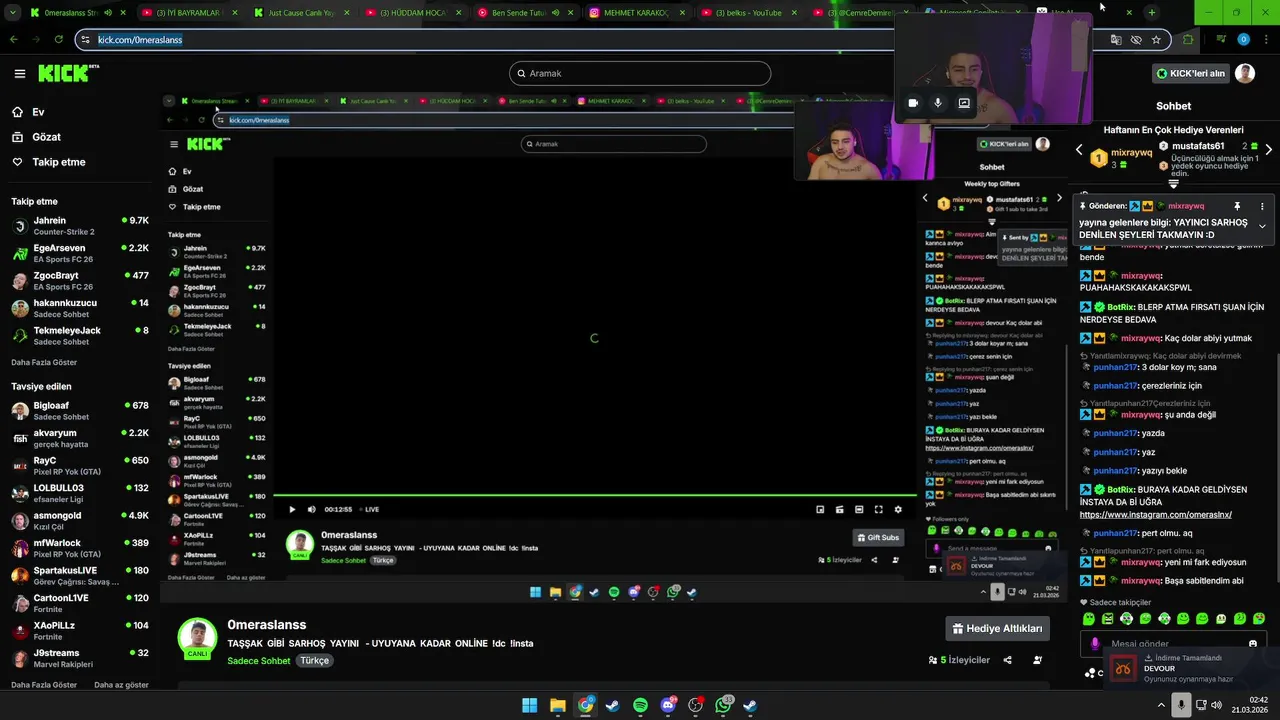Unpin the pinned chat message pin icon

[1237, 206]
